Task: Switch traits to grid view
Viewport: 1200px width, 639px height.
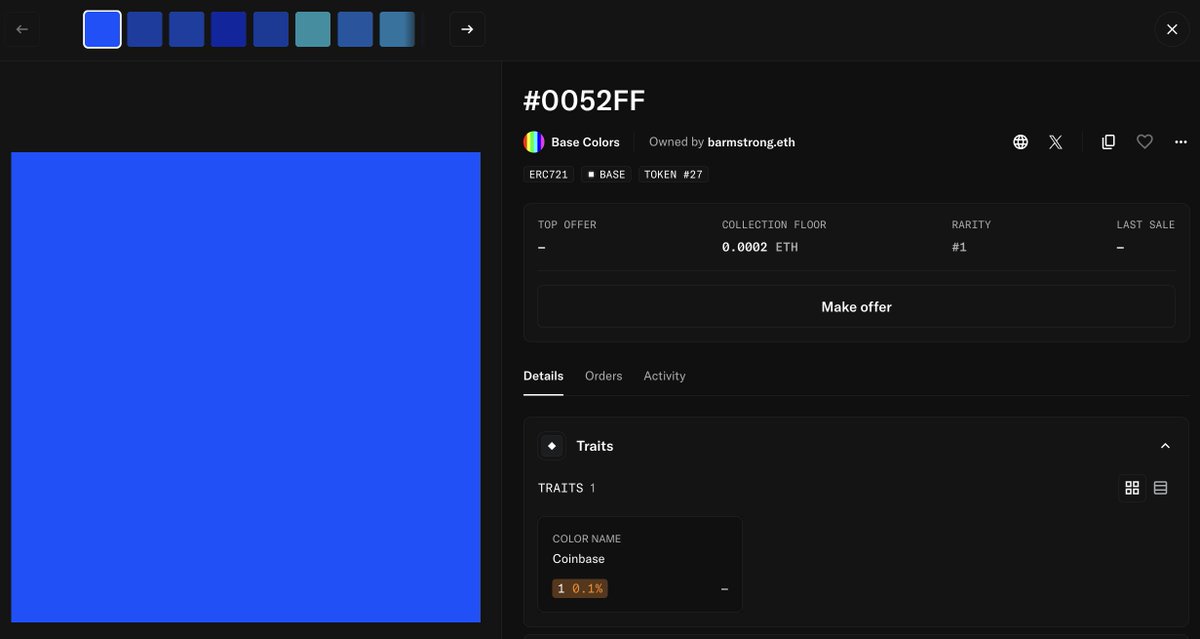Action: coord(1132,487)
